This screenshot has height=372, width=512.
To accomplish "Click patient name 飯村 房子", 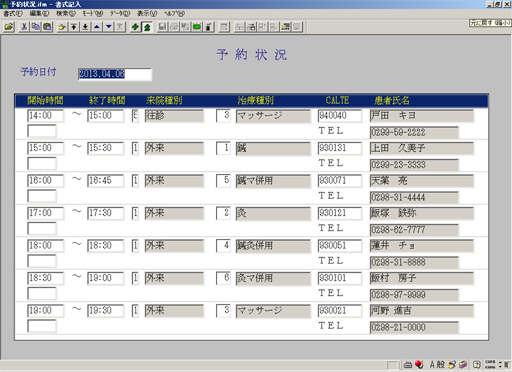I will 422,278.
